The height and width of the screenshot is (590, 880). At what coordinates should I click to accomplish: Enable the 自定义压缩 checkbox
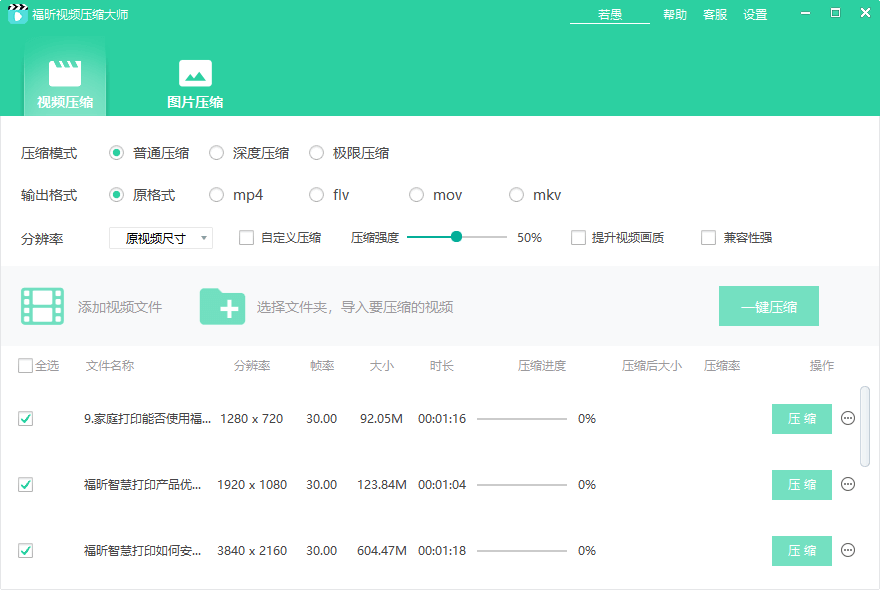pyautogui.click(x=245, y=237)
